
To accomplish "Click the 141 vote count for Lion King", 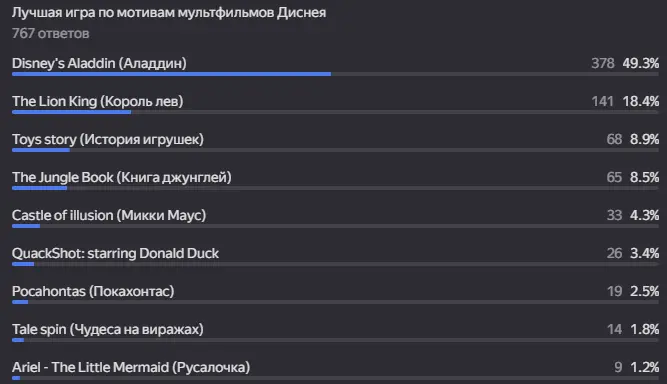I will (x=602, y=101).
